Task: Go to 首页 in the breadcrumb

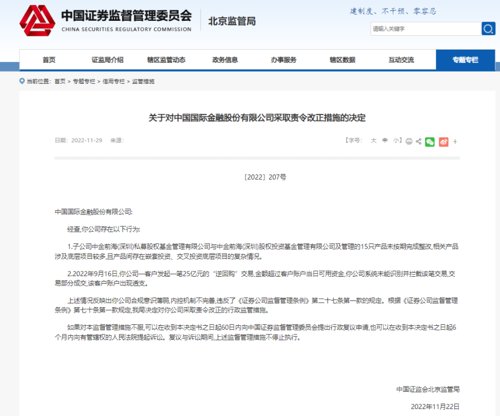Action: pyautogui.click(x=60, y=81)
